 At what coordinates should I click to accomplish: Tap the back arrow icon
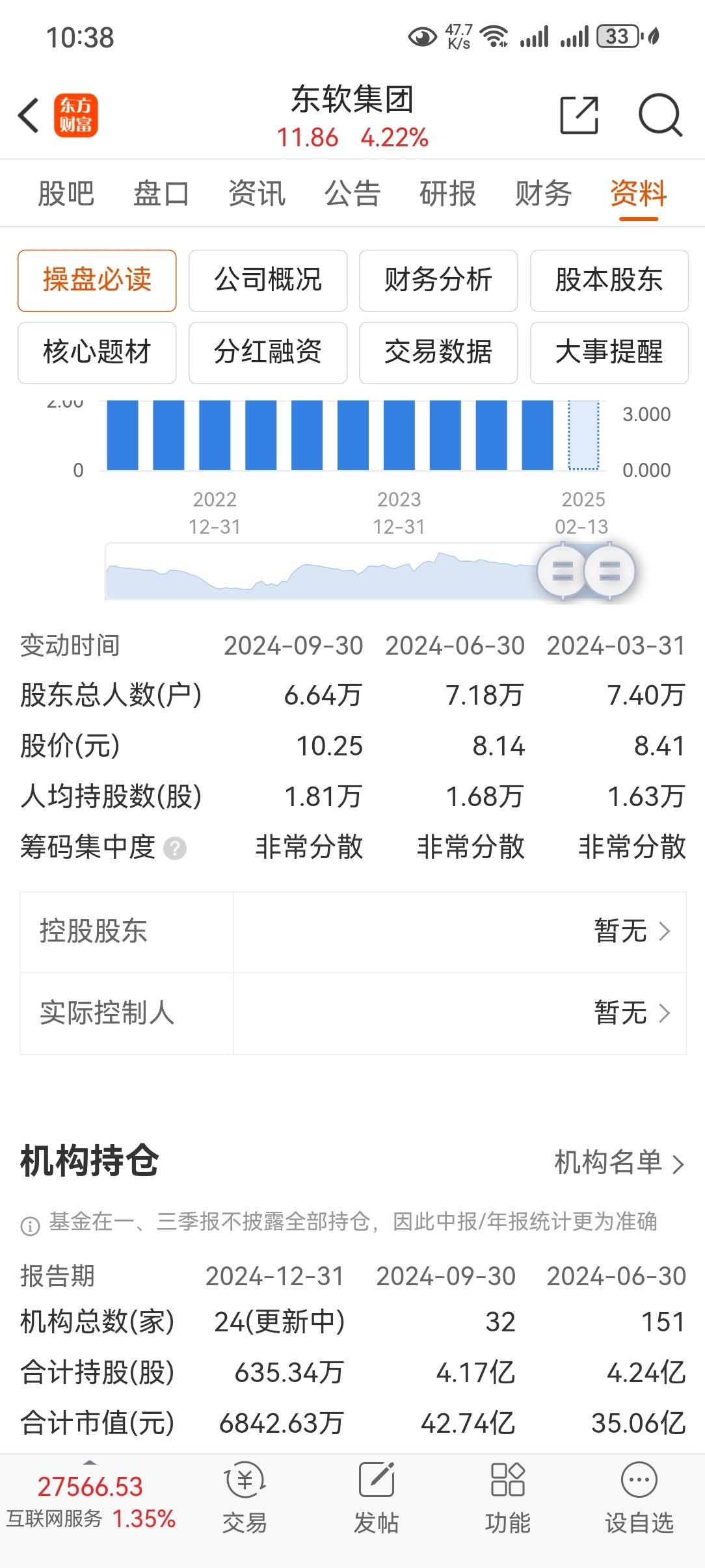click(x=29, y=116)
